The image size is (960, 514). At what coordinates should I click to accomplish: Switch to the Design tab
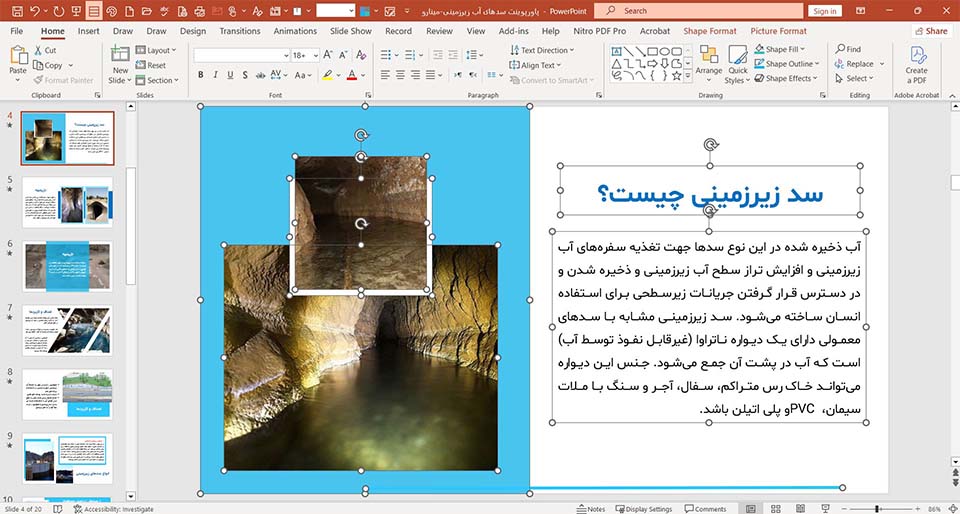click(x=193, y=31)
